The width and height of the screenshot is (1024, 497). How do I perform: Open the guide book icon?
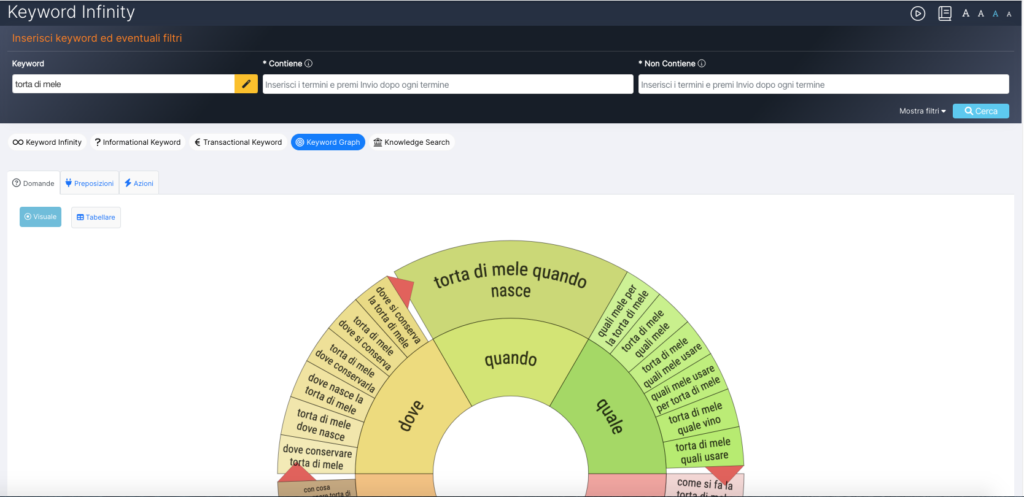pyautogui.click(x=944, y=13)
